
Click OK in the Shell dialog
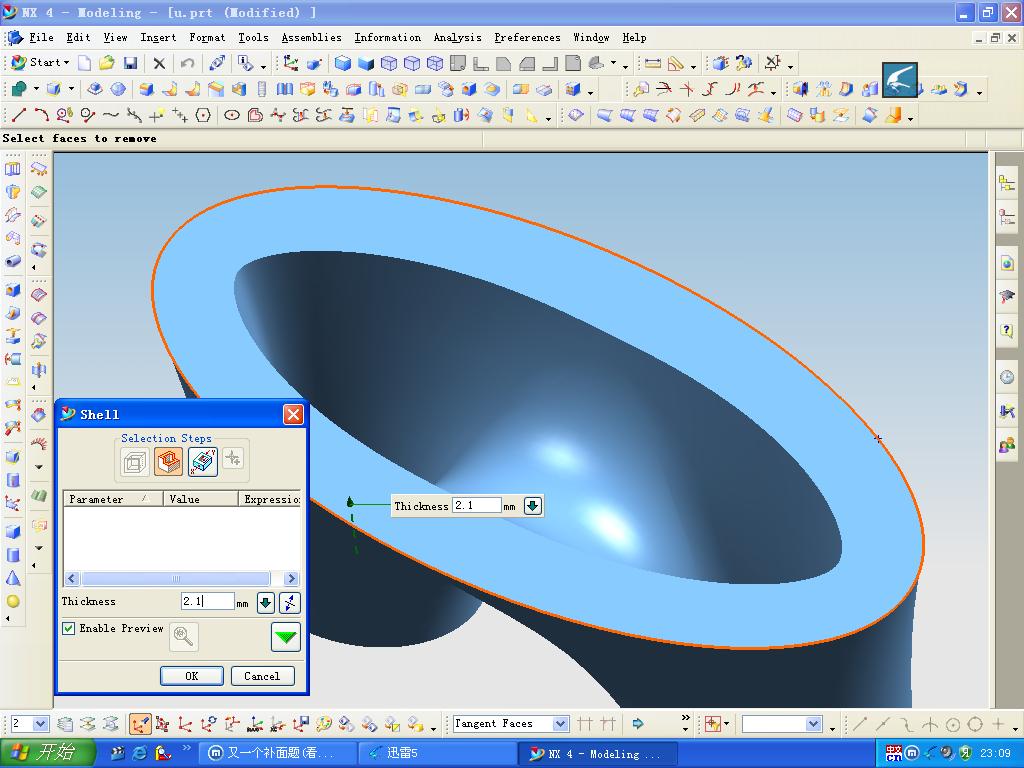click(192, 676)
